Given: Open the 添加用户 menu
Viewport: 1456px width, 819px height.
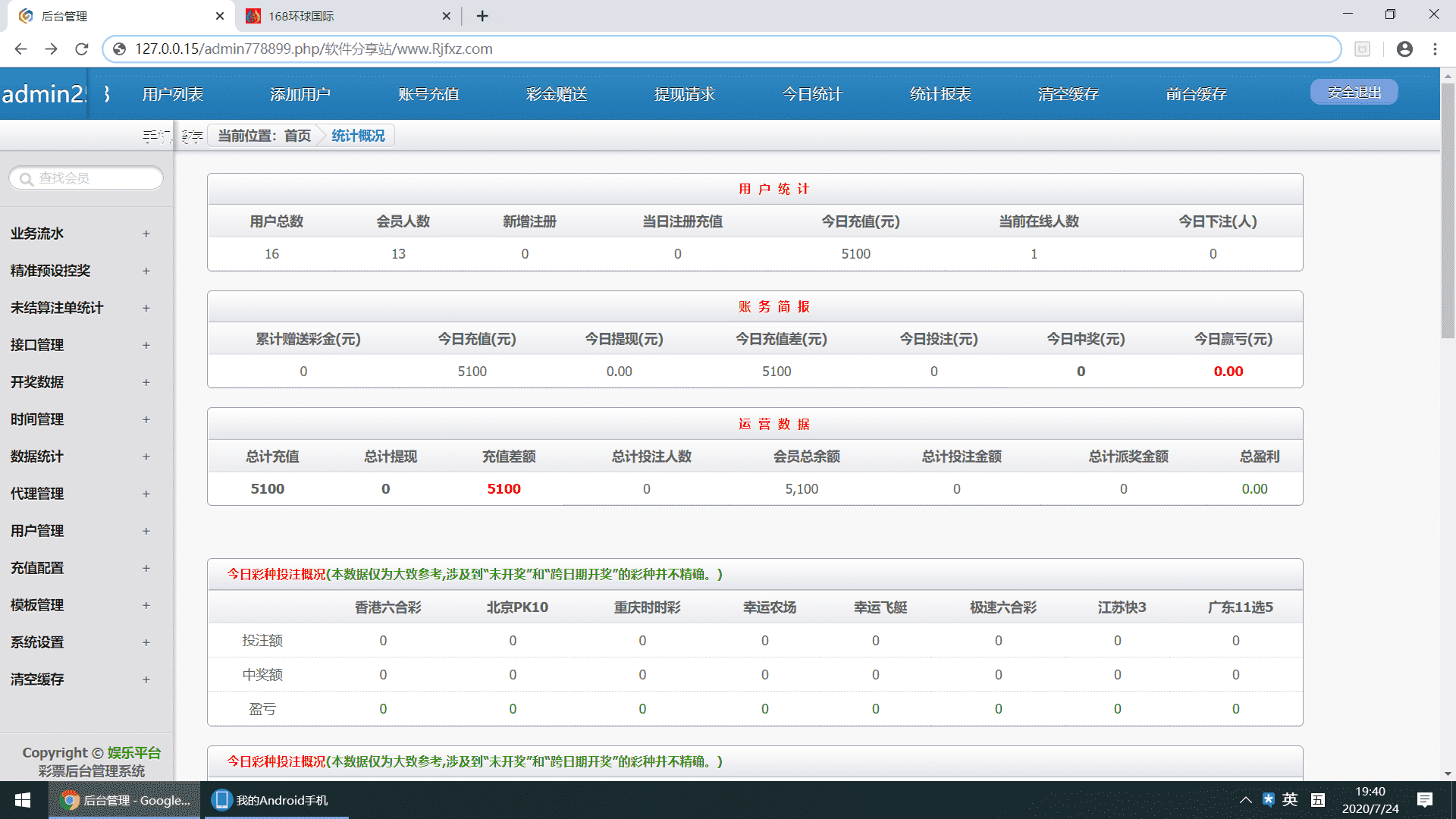Looking at the screenshot, I should (x=300, y=94).
